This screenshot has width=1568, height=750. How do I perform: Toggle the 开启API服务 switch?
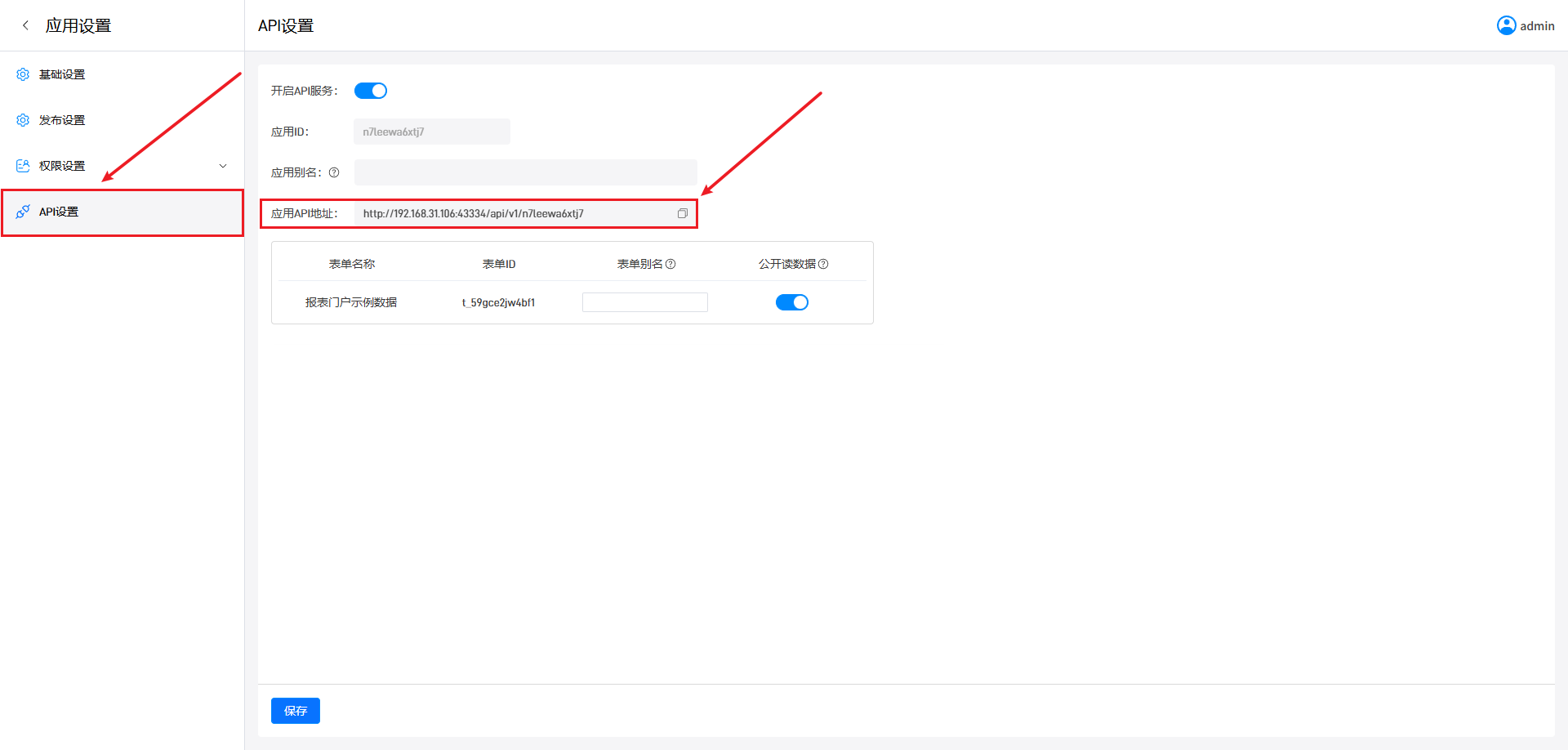click(x=371, y=91)
